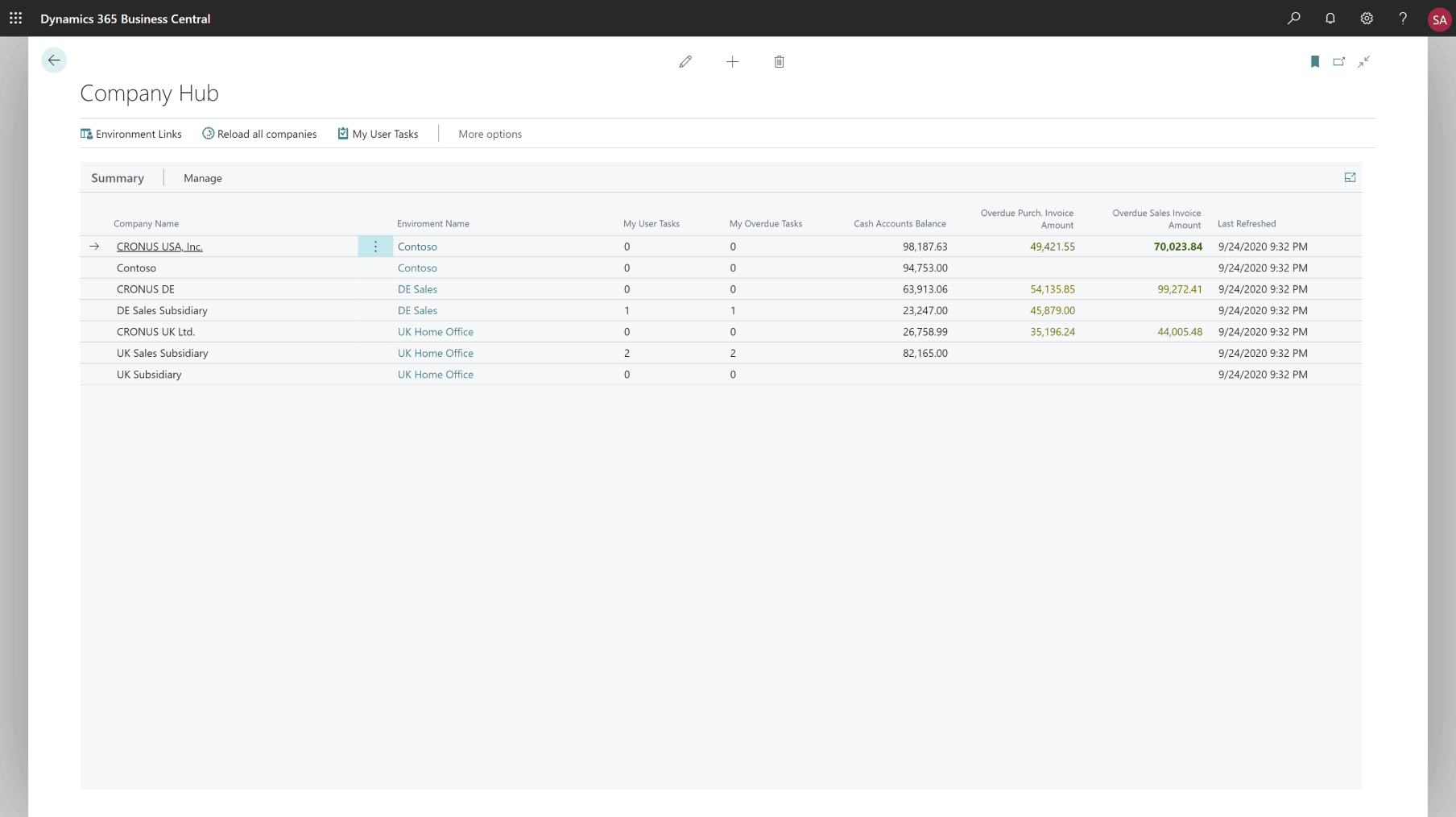Click cash balance 94,753.00

point(924,267)
